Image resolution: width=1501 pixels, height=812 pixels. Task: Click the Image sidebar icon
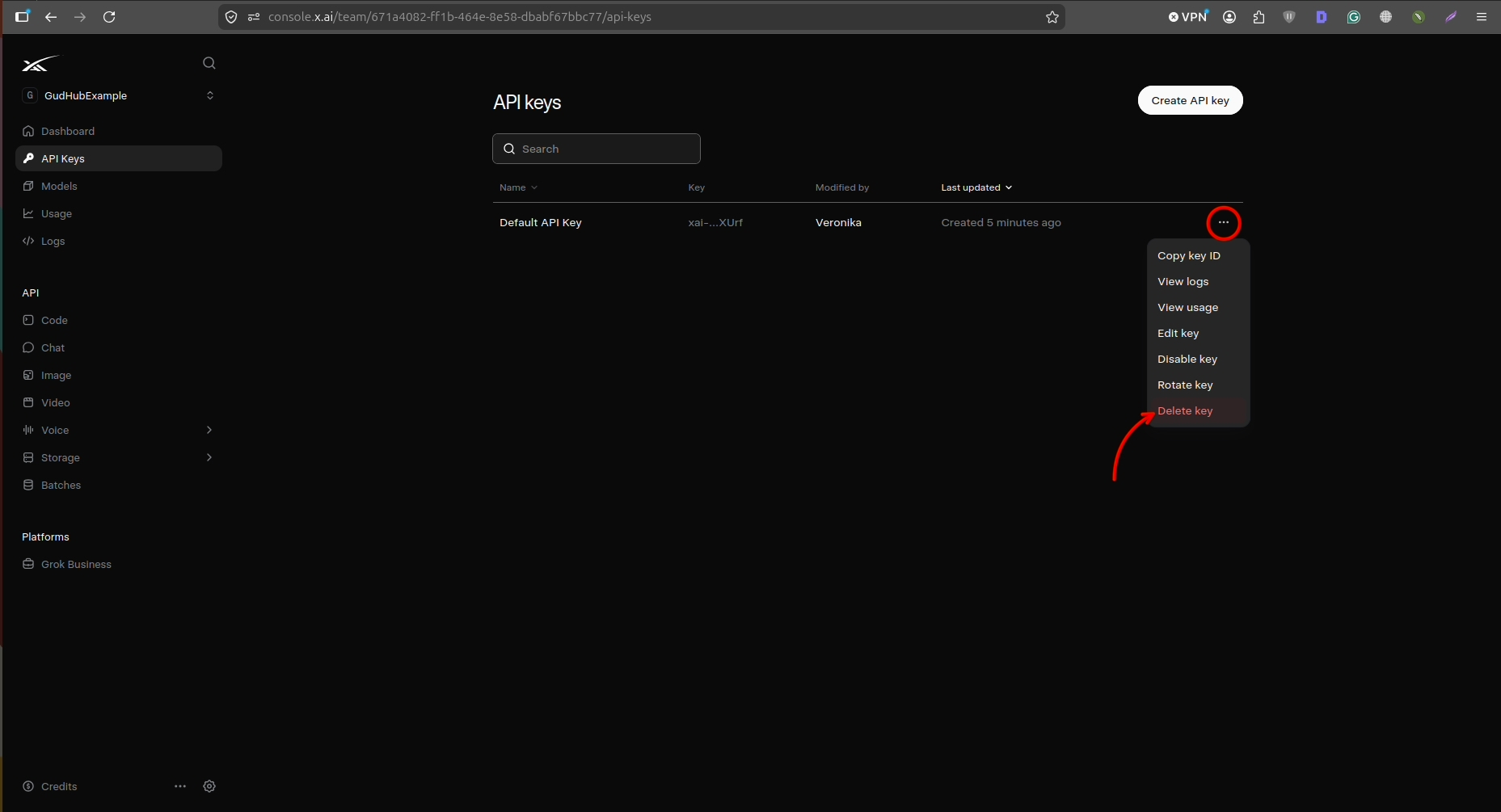28,375
